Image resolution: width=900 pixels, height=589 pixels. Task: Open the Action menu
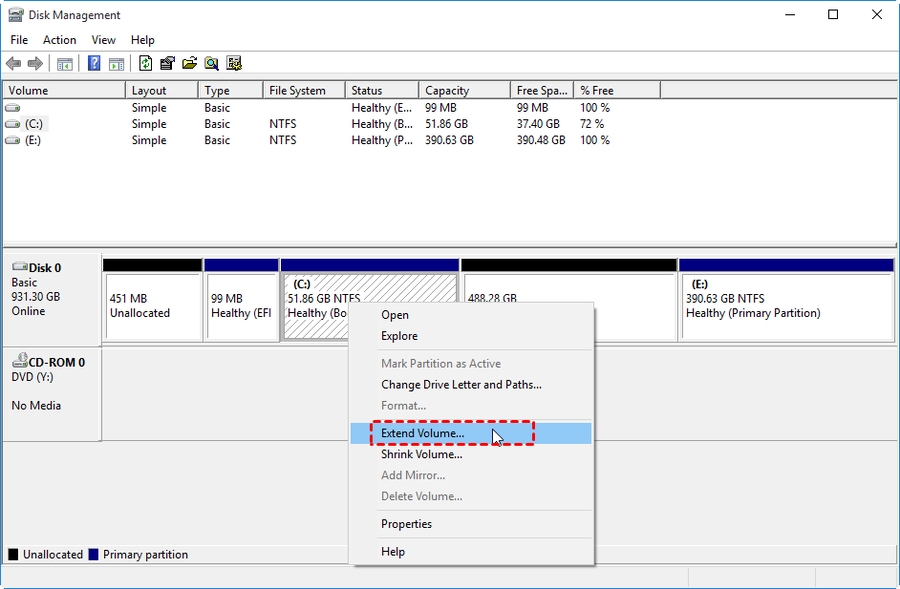tap(59, 40)
